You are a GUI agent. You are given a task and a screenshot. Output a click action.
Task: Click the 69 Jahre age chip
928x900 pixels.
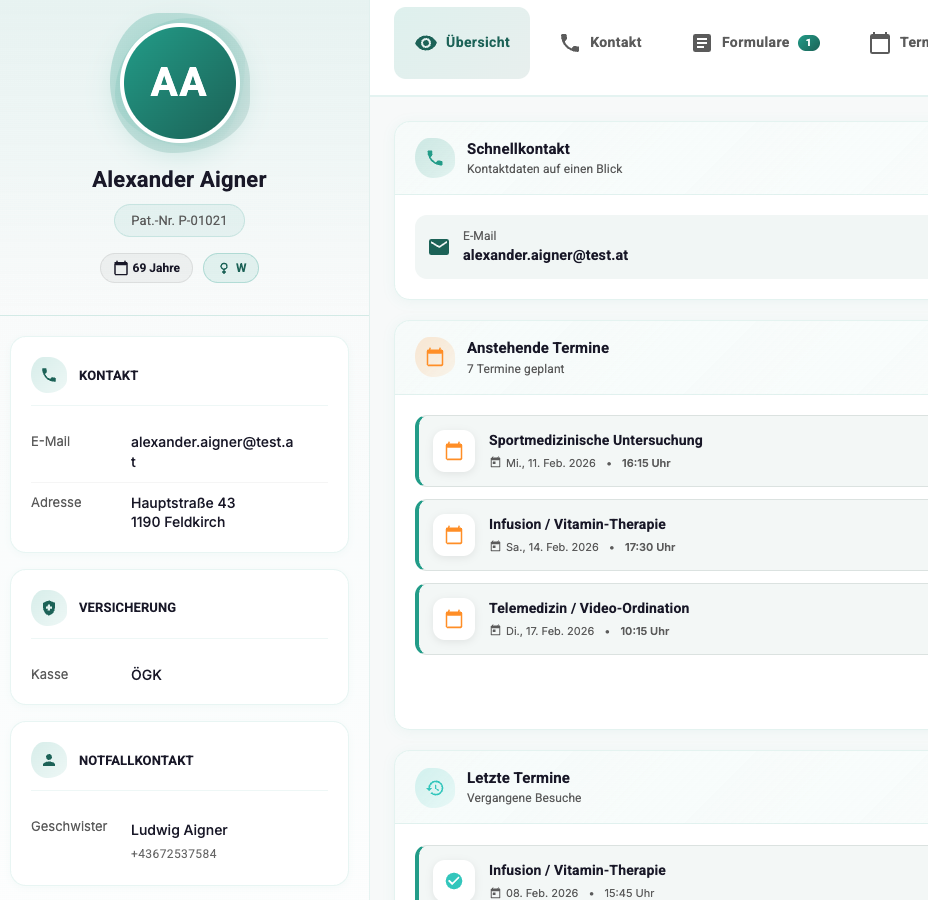click(146, 268)
